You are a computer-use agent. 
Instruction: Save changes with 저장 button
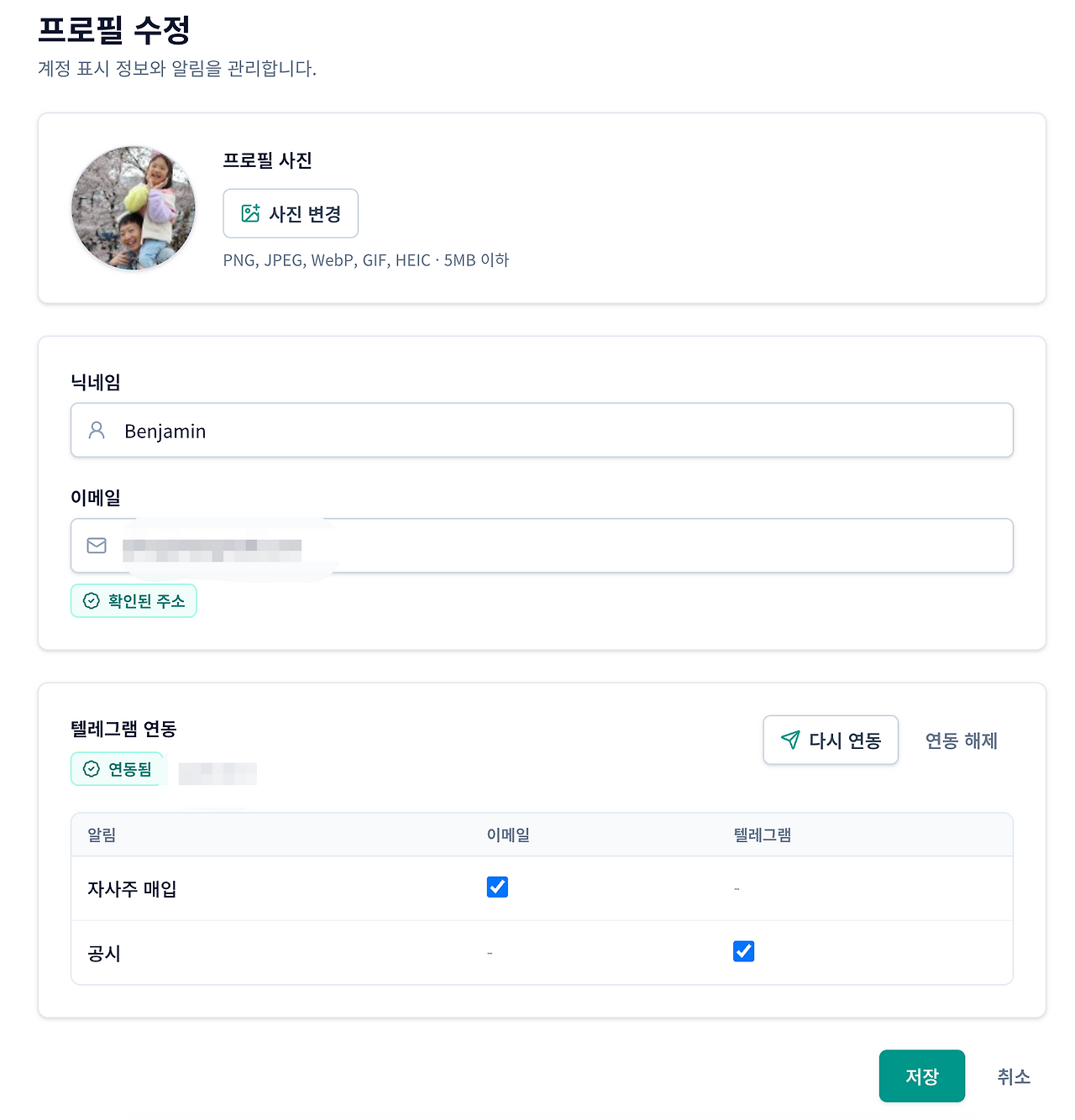click(x=922, y=1076)
